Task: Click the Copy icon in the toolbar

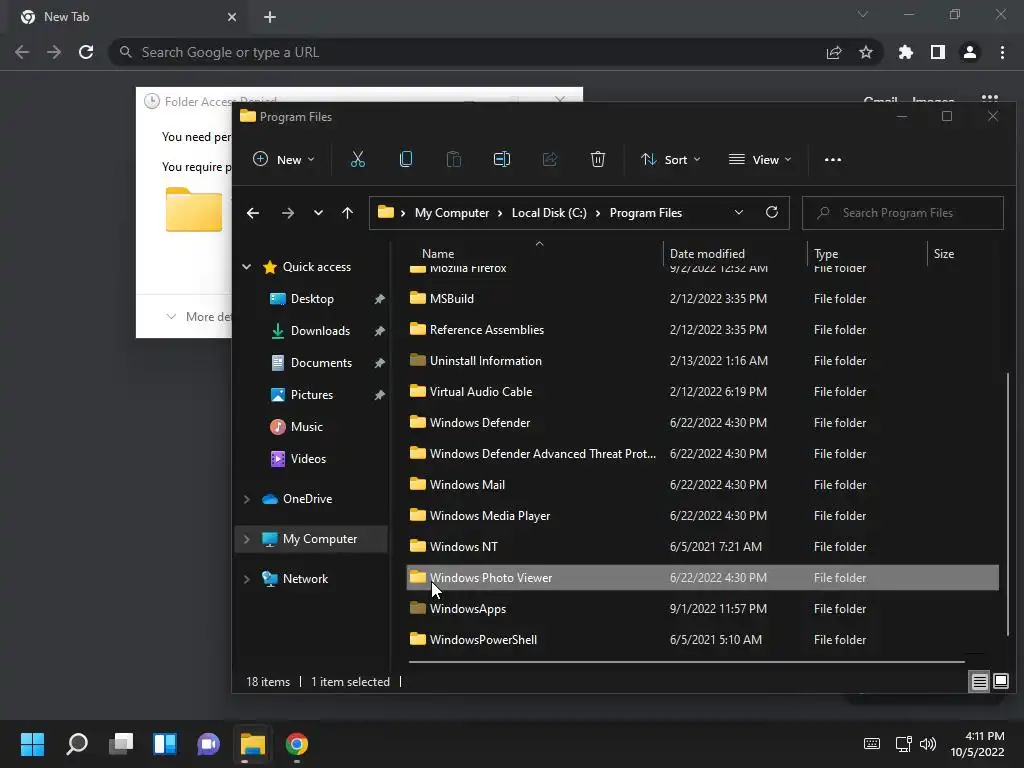Action: 406,159
